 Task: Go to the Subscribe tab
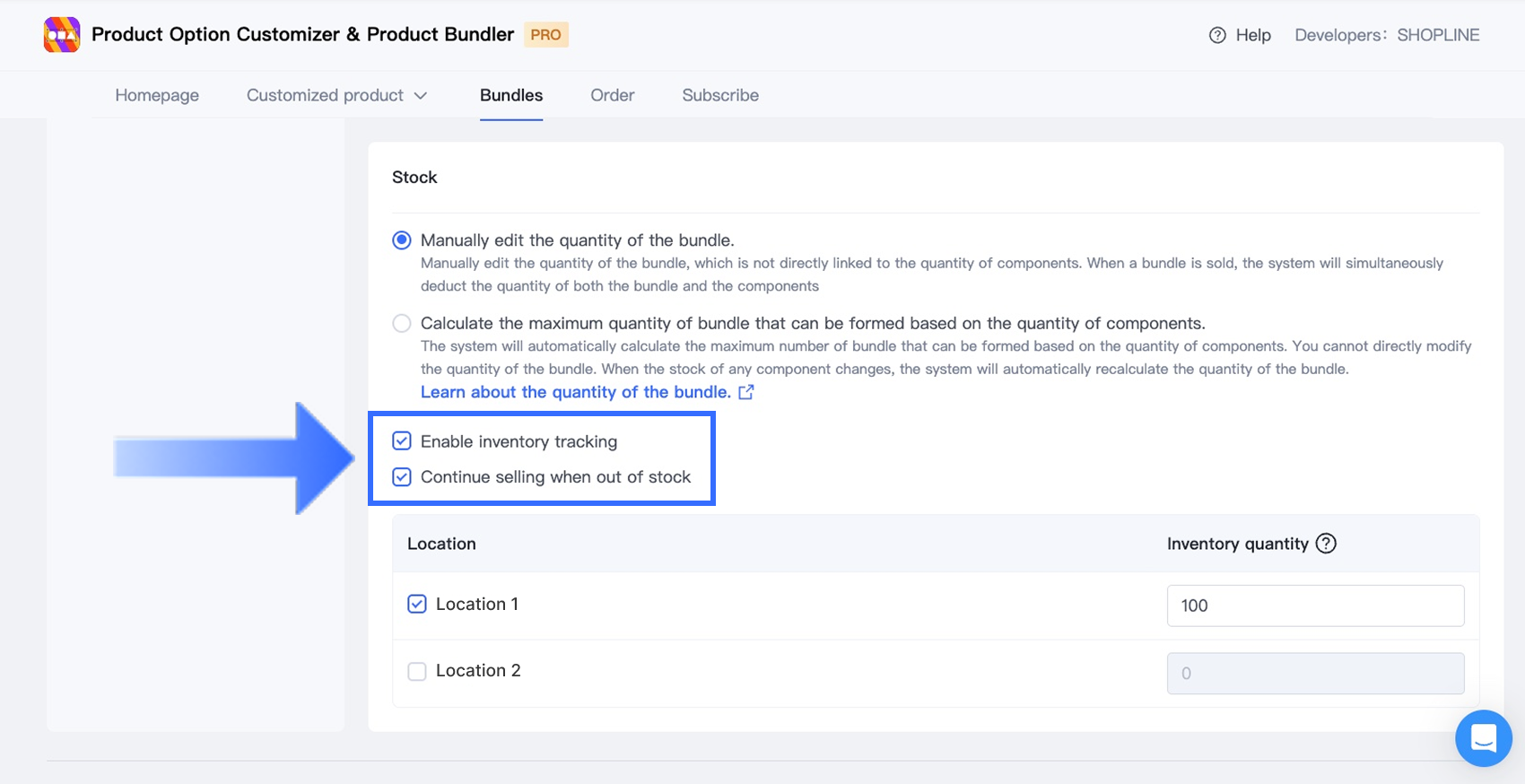coord(720,95)
